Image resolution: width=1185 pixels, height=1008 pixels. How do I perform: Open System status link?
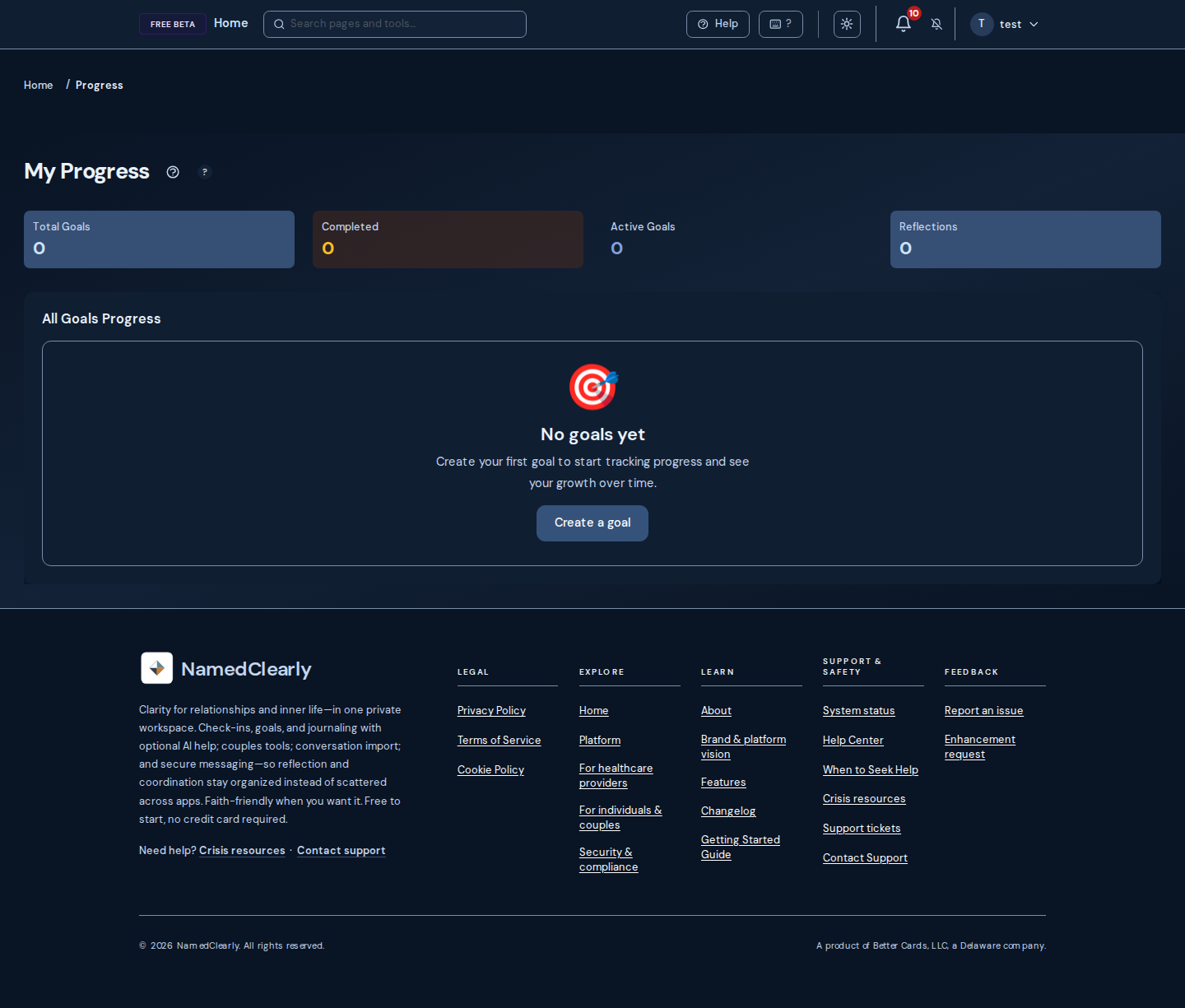tap(858, 710)
